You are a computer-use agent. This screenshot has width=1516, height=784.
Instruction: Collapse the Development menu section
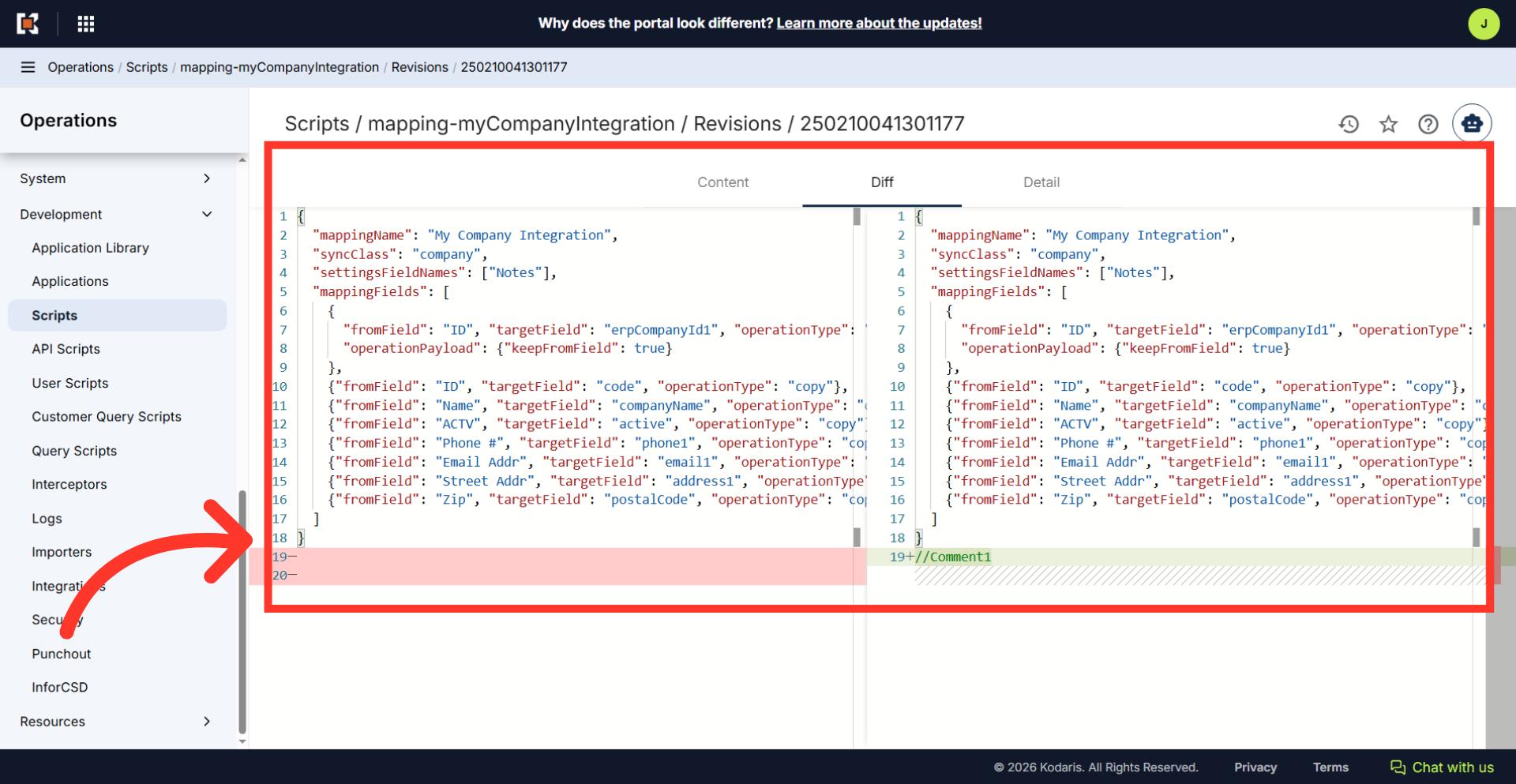click(x=117, y=214)
